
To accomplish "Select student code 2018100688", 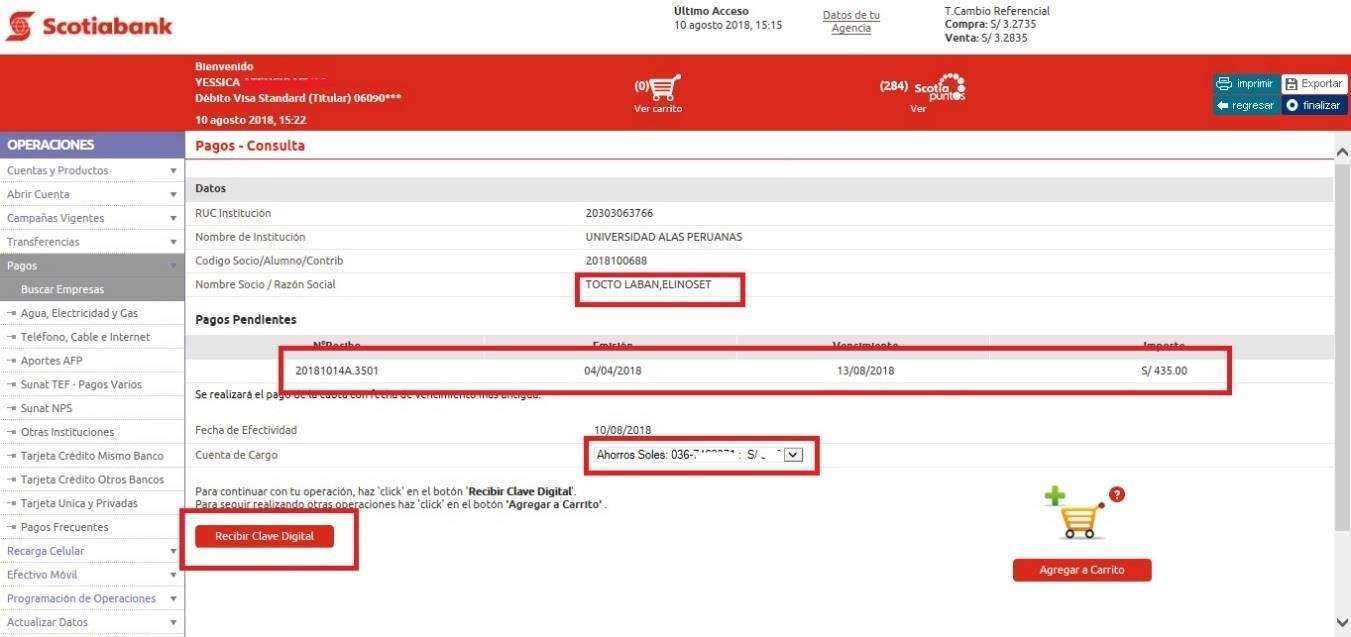I will pyautogui.click(x=616, y=261).
